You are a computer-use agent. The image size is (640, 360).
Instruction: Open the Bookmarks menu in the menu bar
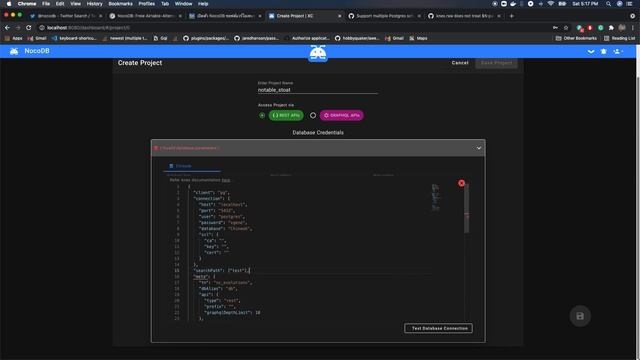coord(120,4)
